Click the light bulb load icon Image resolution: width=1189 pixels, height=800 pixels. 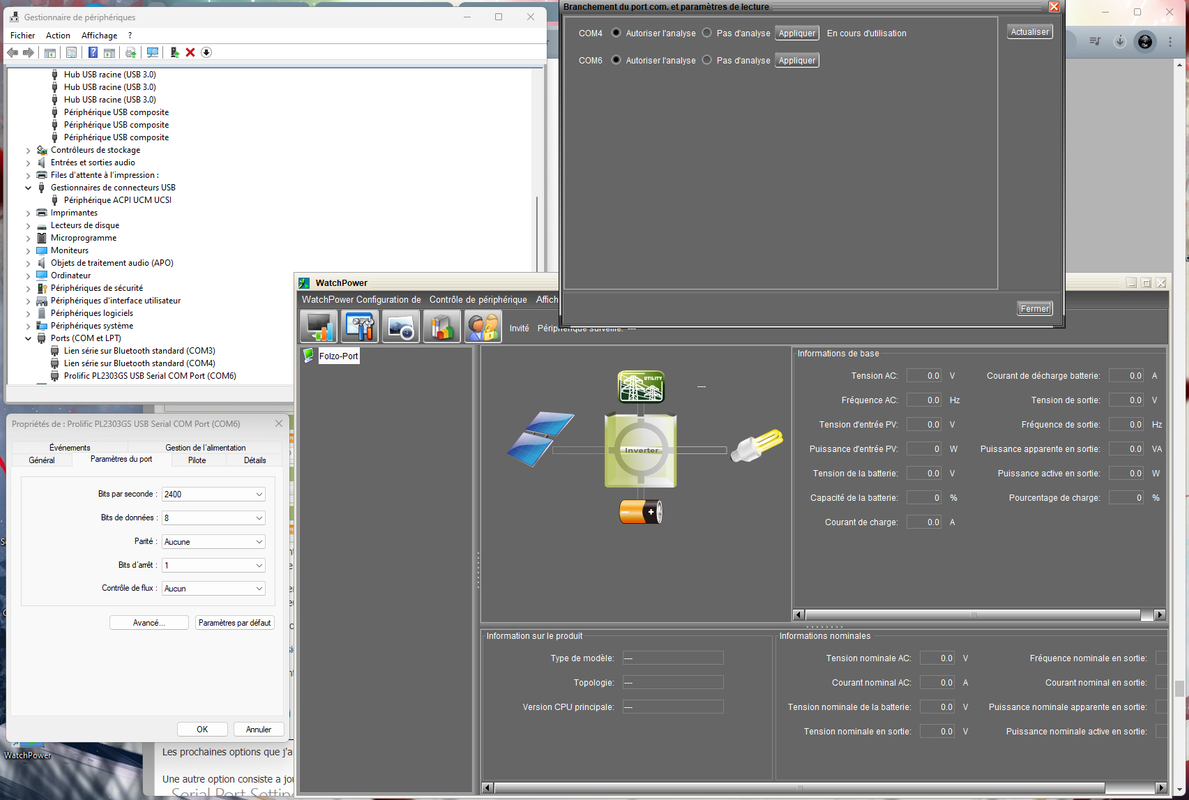(x=756, y=445)
